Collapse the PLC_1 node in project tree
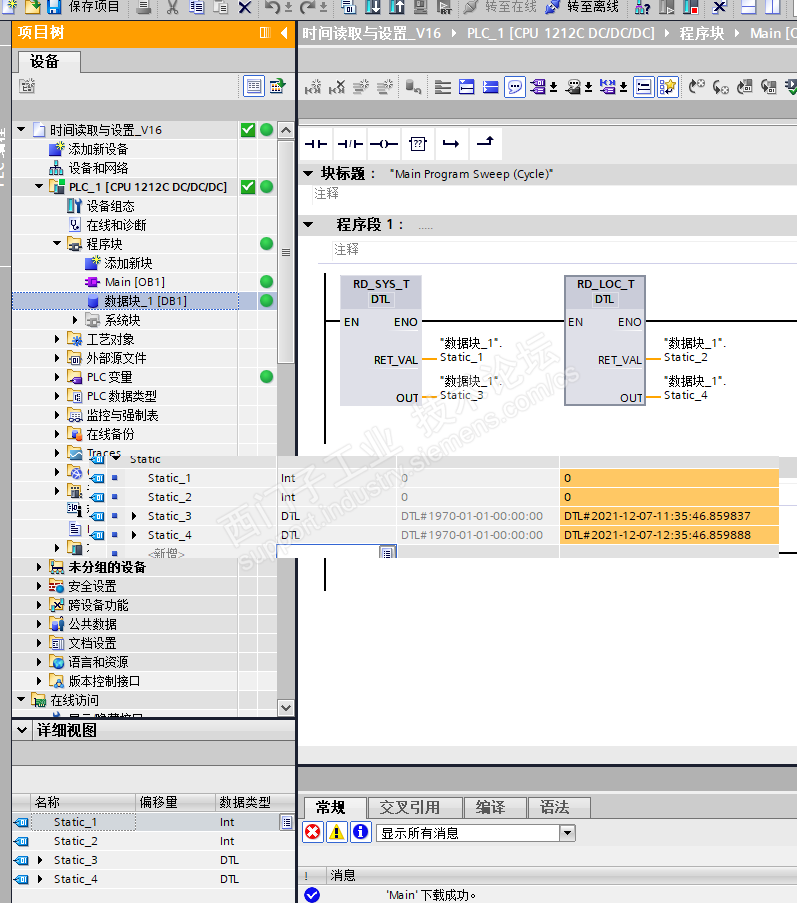 point(39,187)
